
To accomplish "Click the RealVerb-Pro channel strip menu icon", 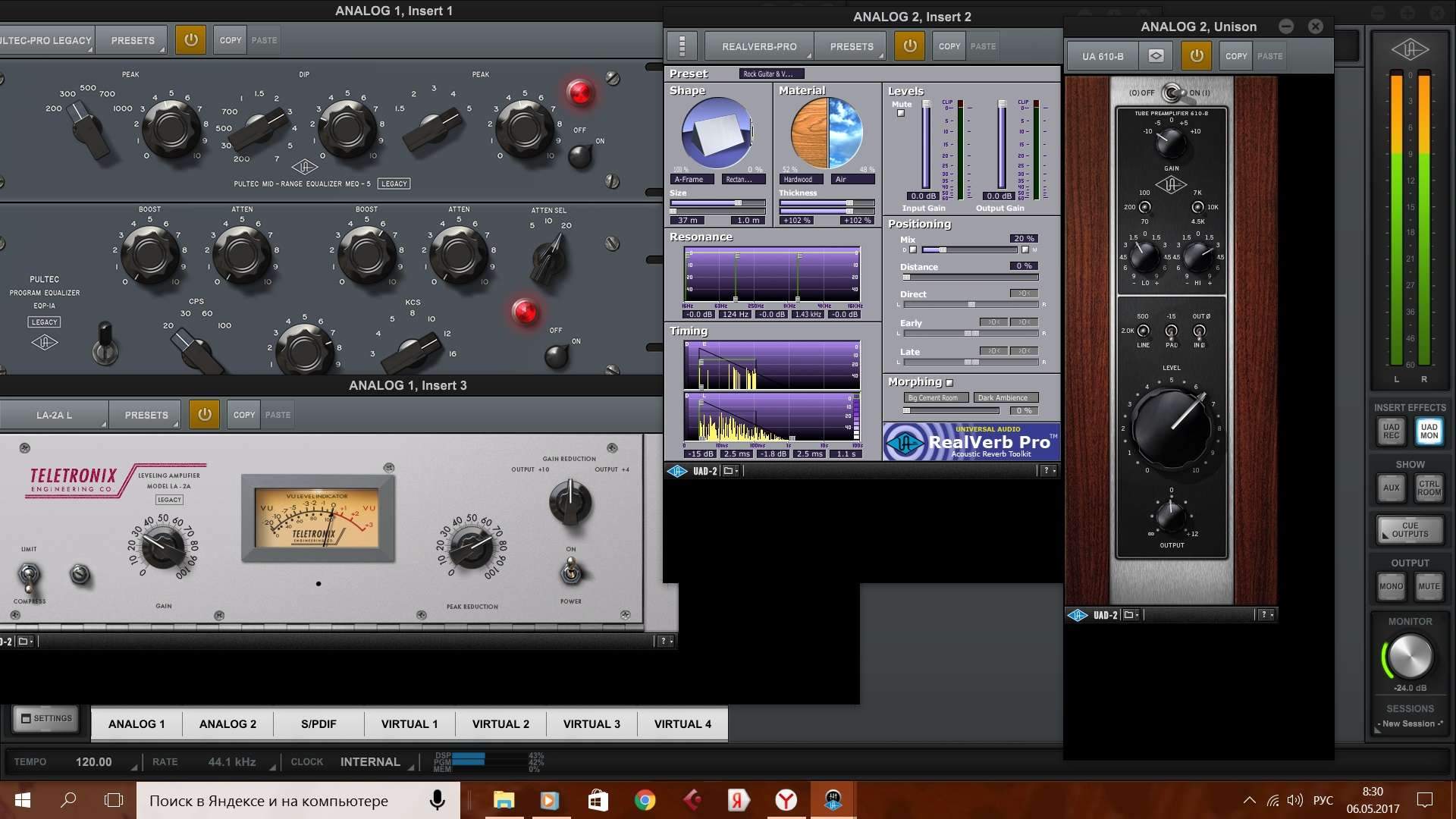I will pyautogui.click(x=682, y=46).
